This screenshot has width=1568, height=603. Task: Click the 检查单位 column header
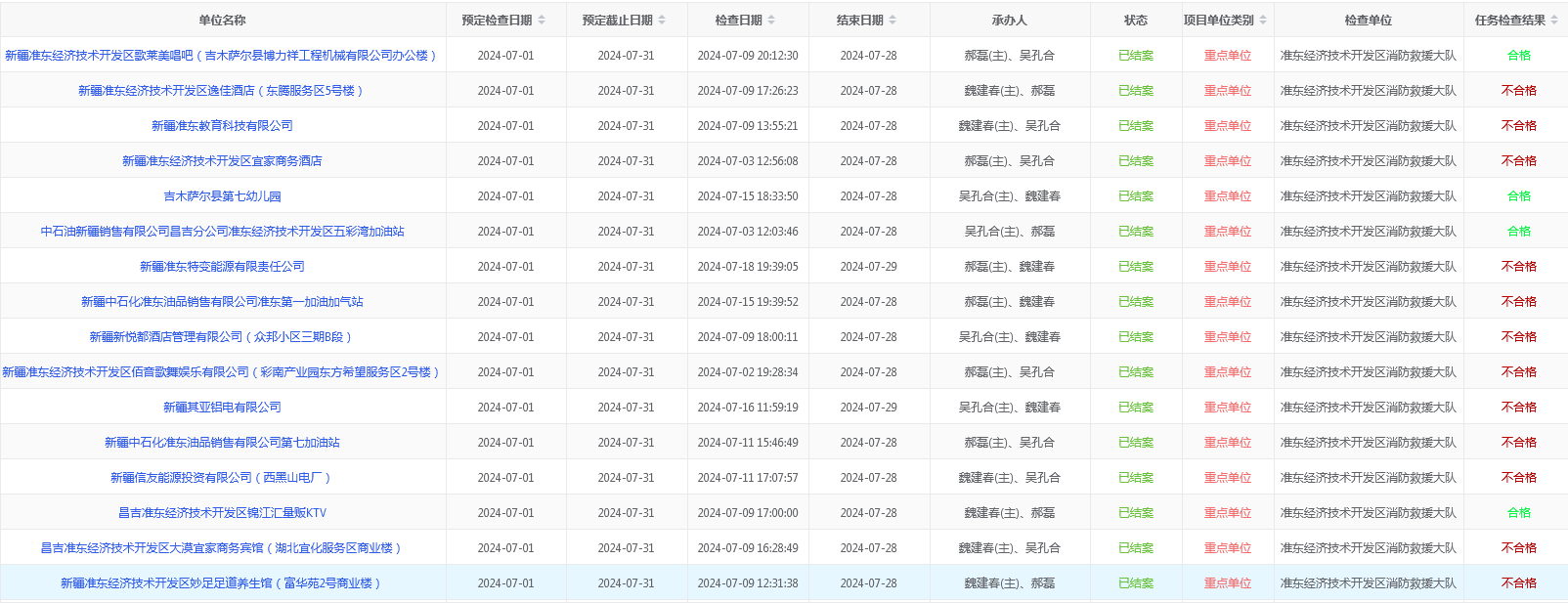pos(1368,20)
